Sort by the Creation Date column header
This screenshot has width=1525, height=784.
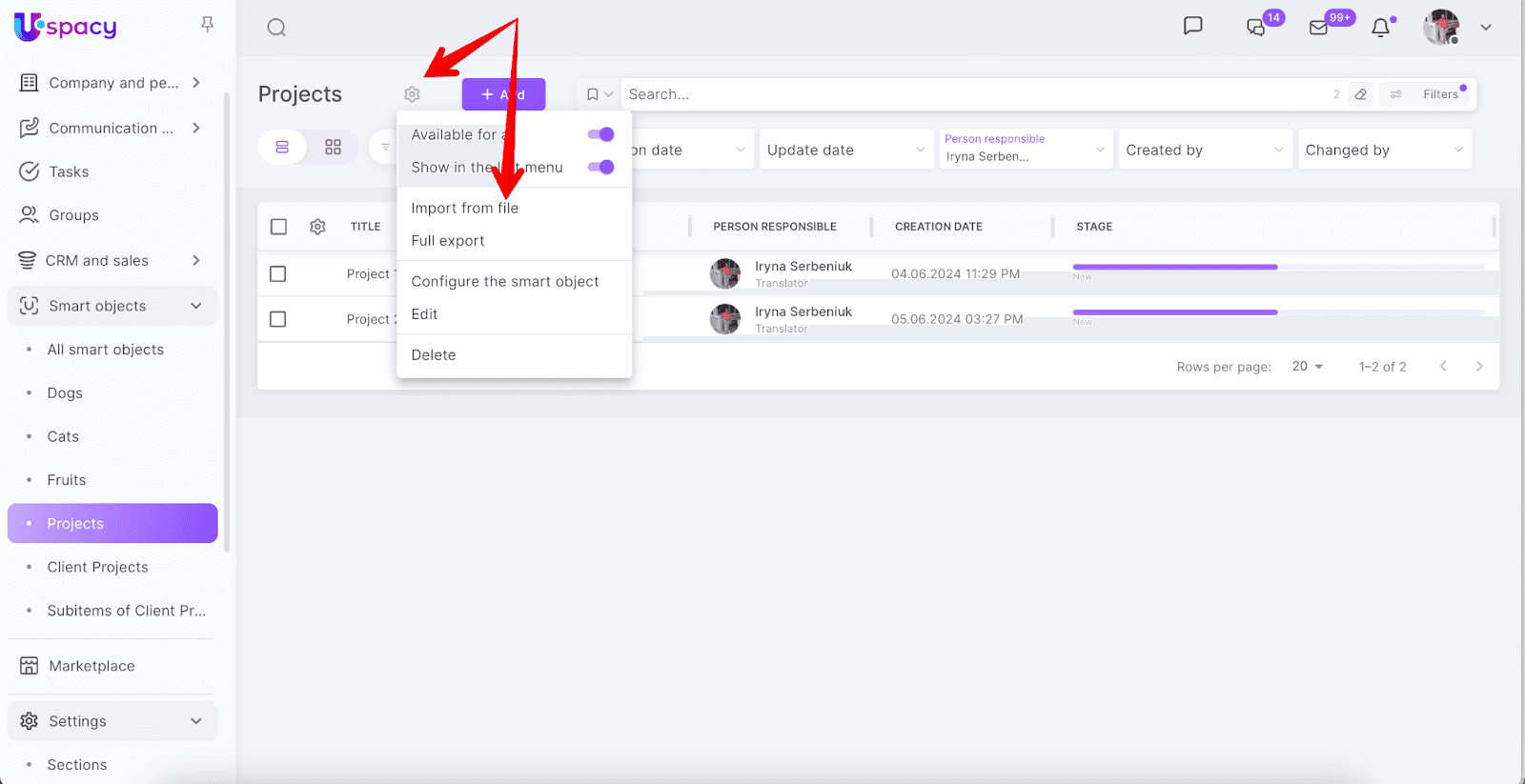939,227
